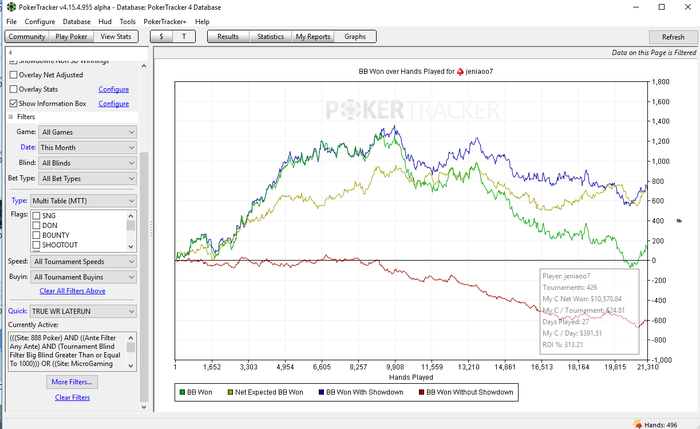Open the Bet Type dropdown
This screenshot has width=700, height=429.
click(88, 179)
